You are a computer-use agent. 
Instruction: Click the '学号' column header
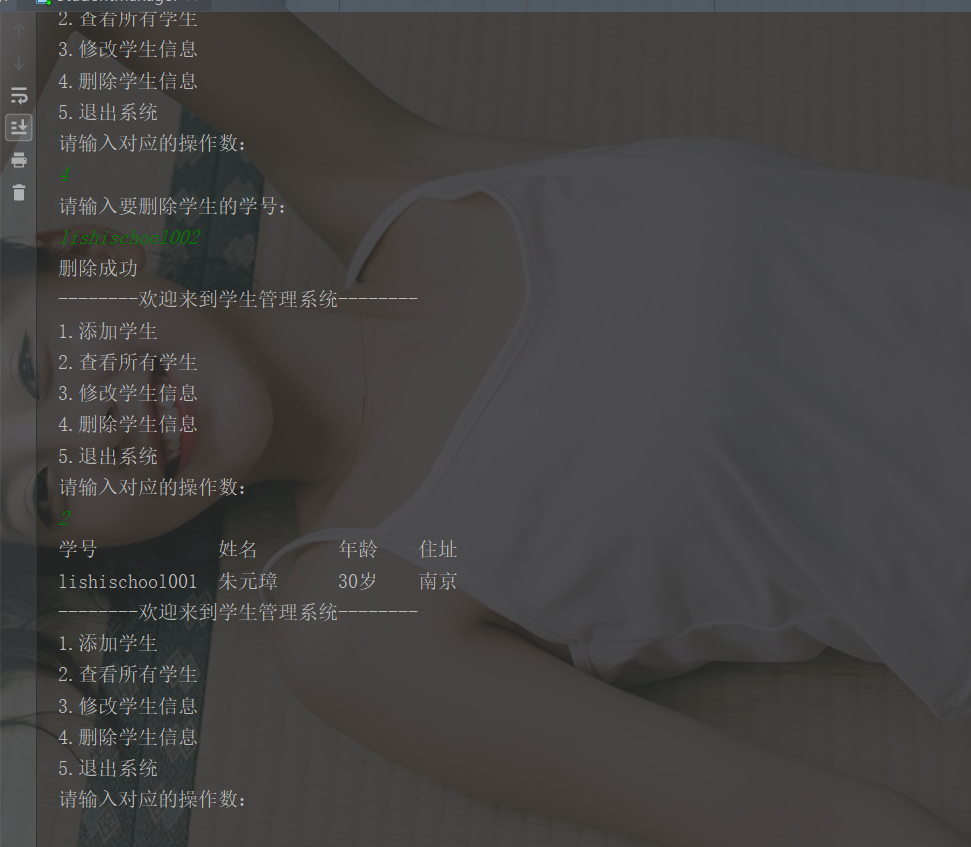click(x=78, y=549)
